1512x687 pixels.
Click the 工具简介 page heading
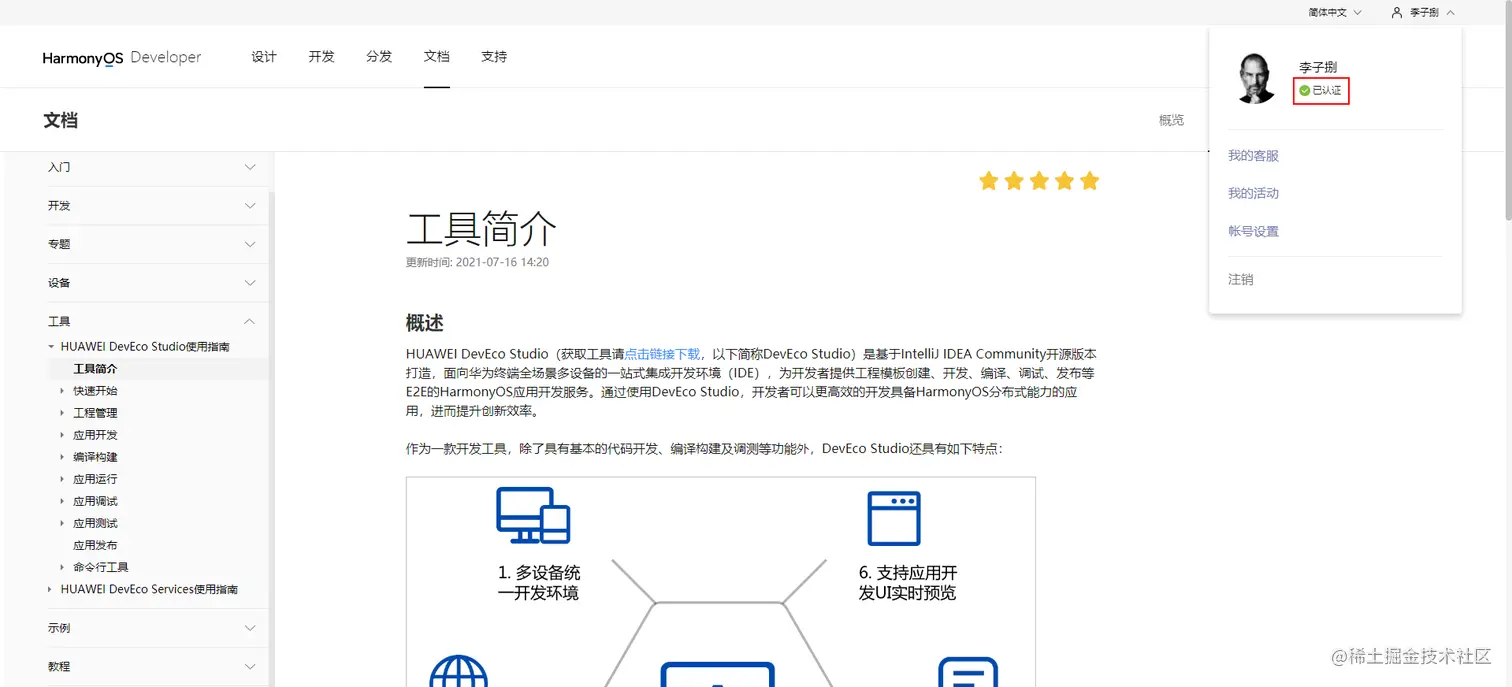[481, 229]
